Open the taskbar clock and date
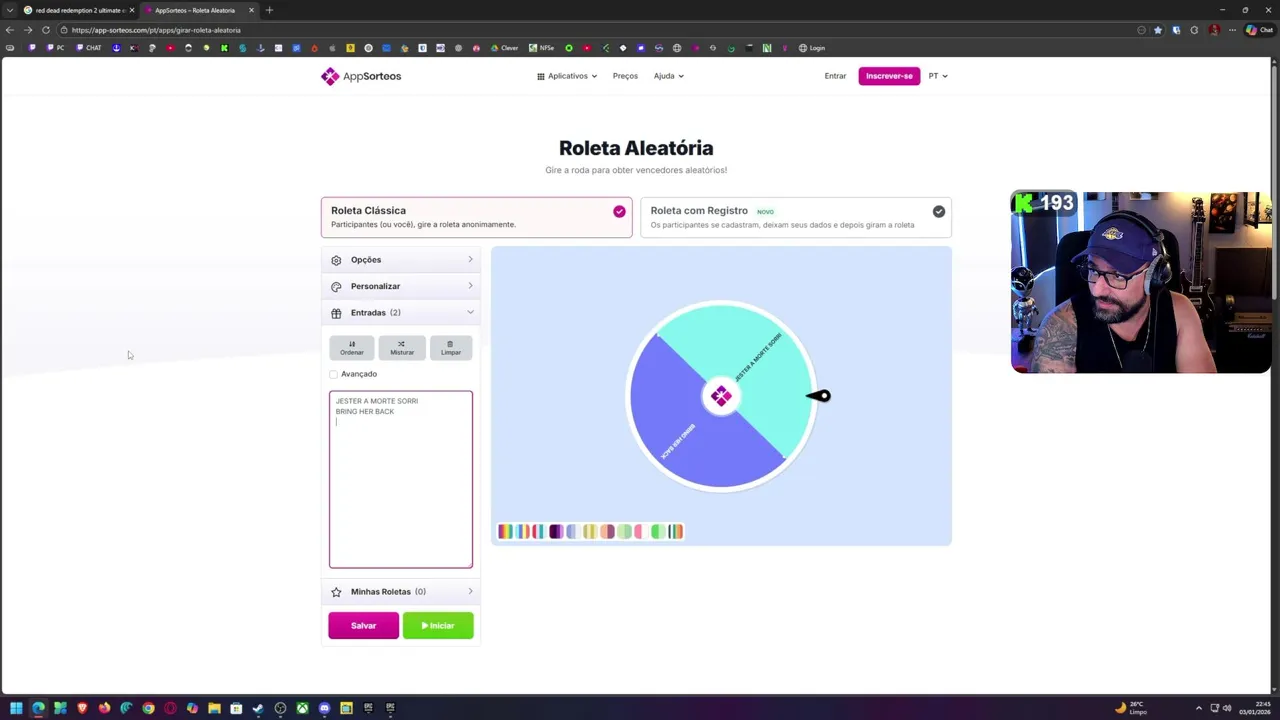 click(x=1255, y=708)
